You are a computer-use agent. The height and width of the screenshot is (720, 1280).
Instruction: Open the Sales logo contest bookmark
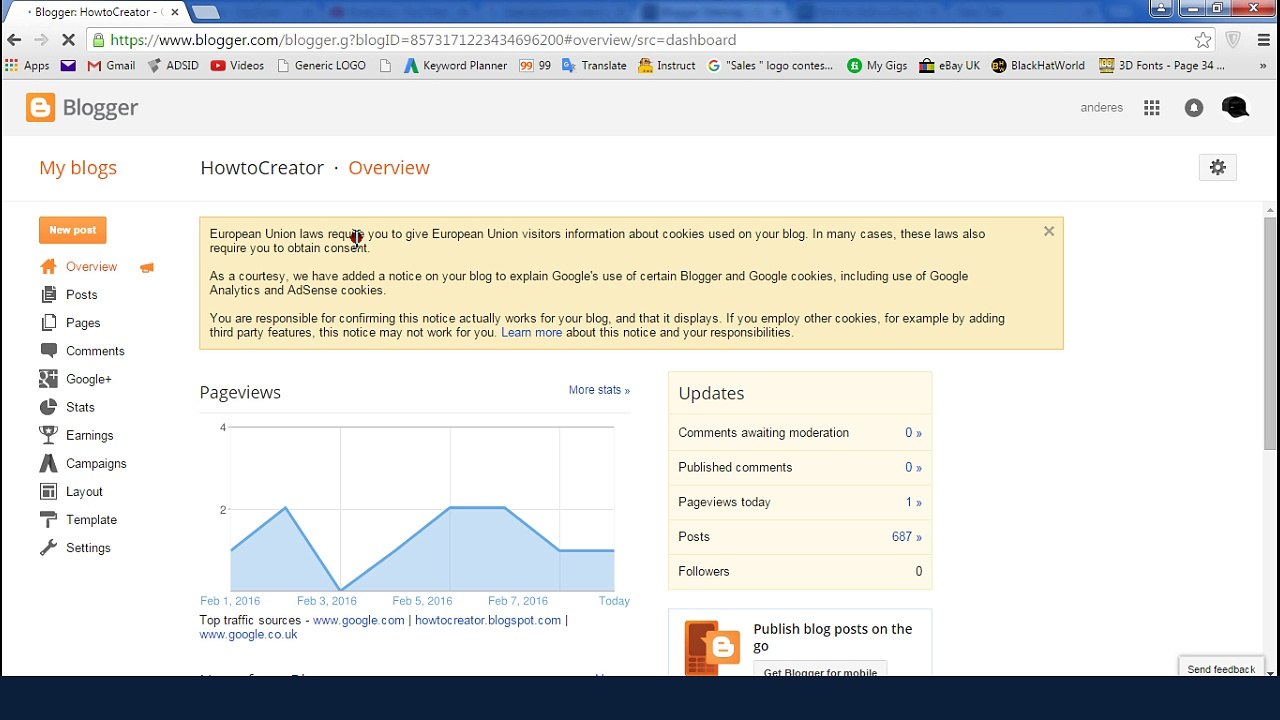[x=770, y=66]
